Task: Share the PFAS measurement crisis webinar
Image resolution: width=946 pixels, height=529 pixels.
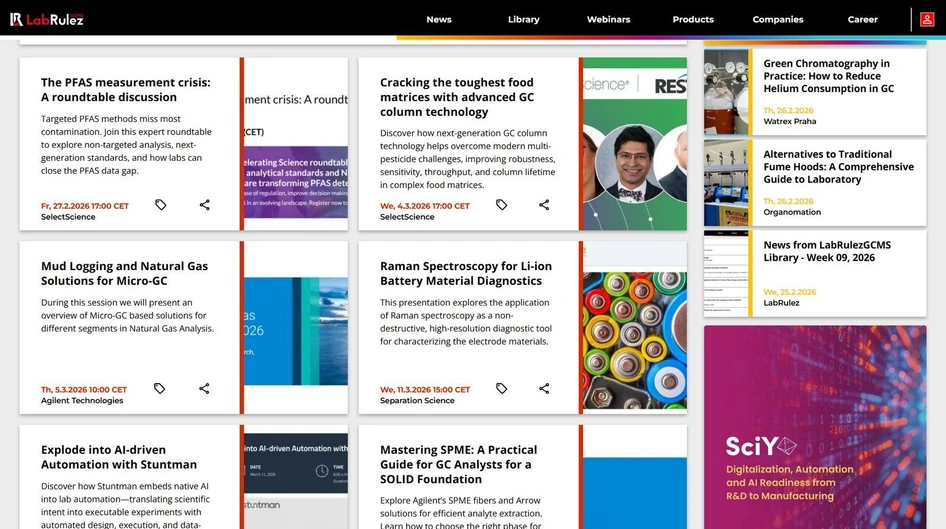Action: [x=204, y=205]
